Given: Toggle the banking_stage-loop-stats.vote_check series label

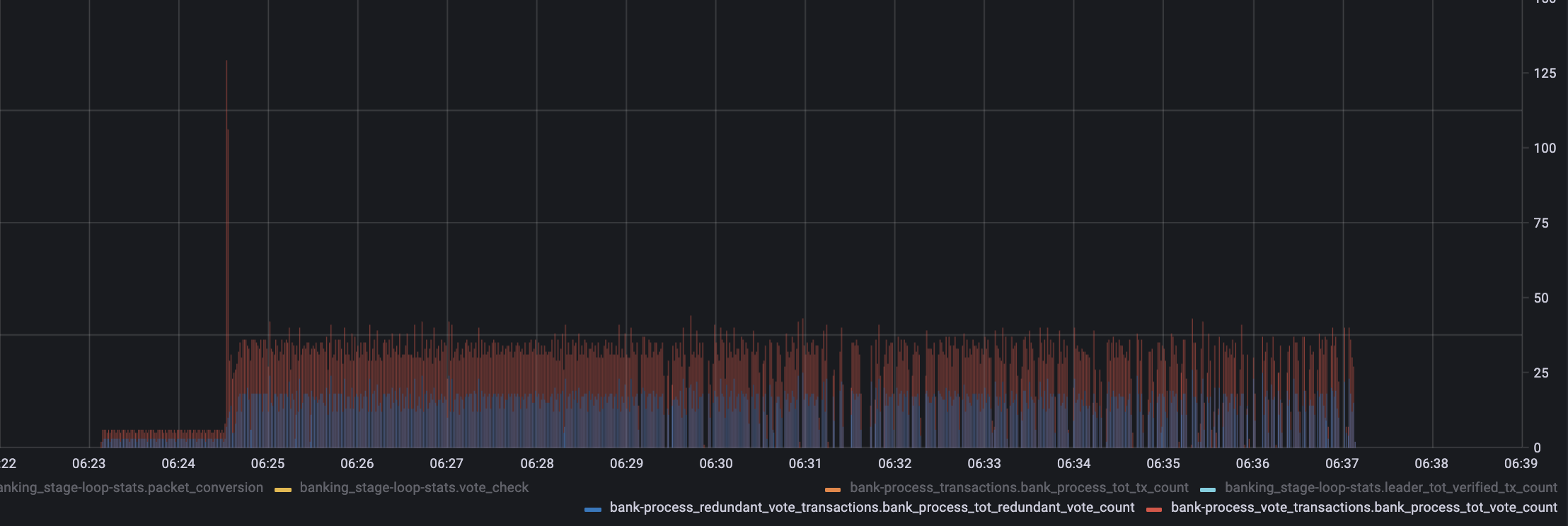Looking at the screenshot, I should [x=414, y=488].
